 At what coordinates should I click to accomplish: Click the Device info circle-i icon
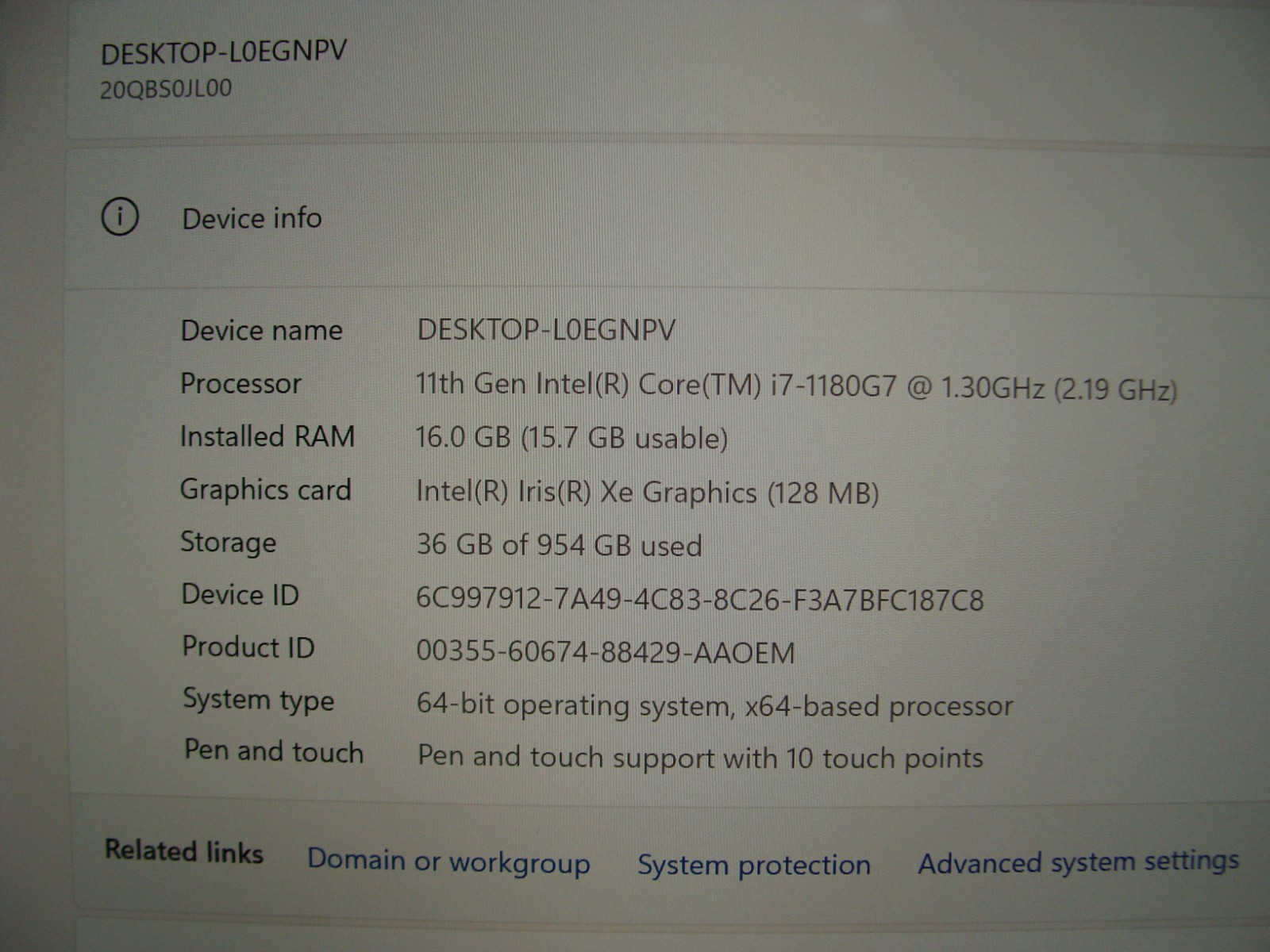pyautogui.click(x=120, y=217)
